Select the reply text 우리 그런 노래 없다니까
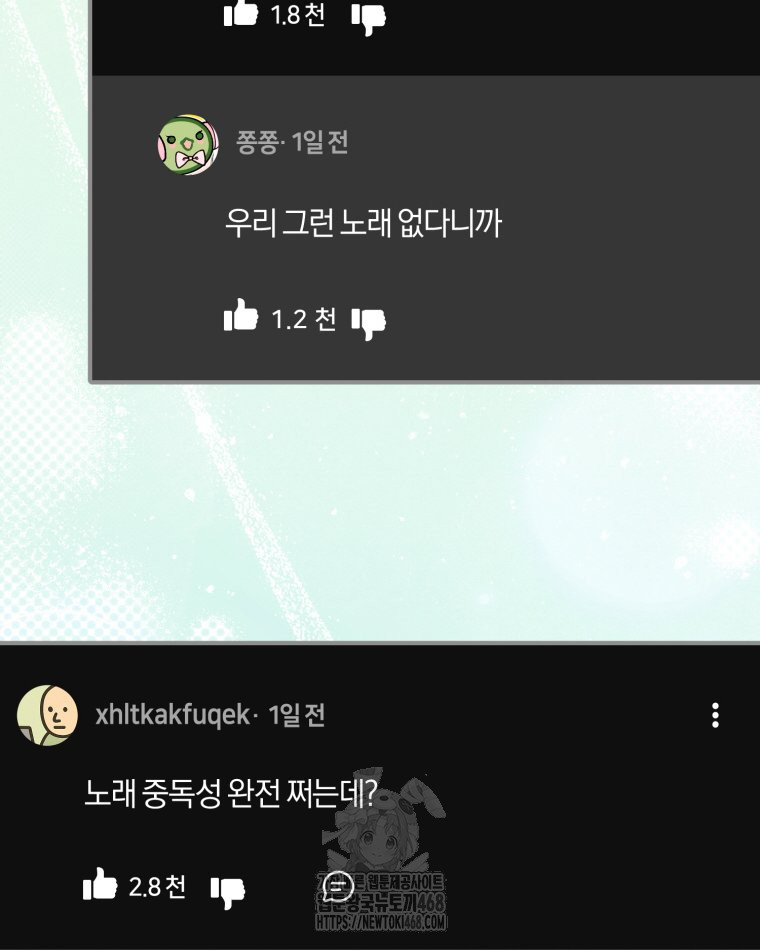 tap(363, 223)
